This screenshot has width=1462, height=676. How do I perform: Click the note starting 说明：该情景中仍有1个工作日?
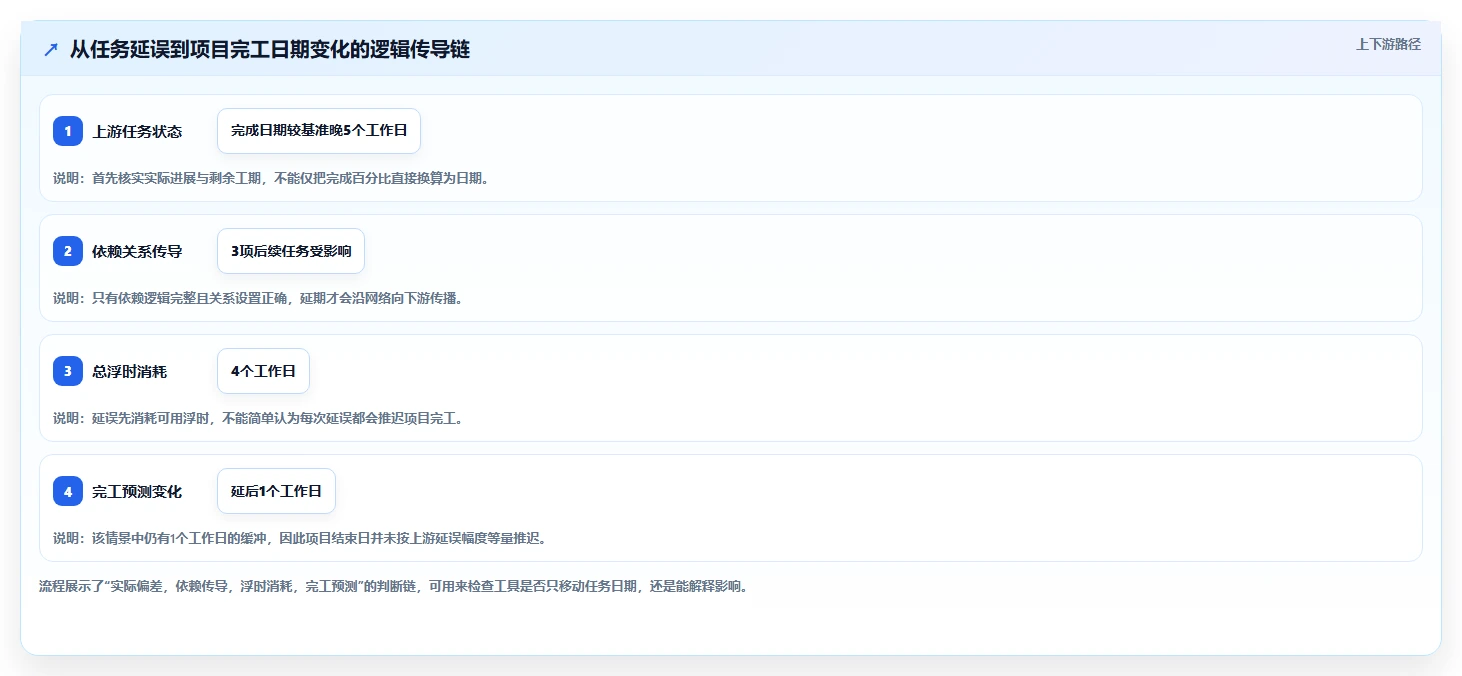click(299, 538)
